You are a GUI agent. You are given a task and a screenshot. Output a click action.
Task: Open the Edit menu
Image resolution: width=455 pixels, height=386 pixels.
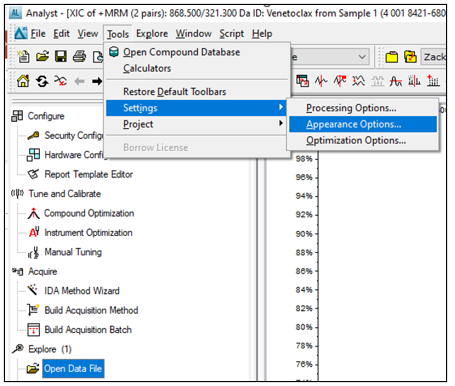62,34
